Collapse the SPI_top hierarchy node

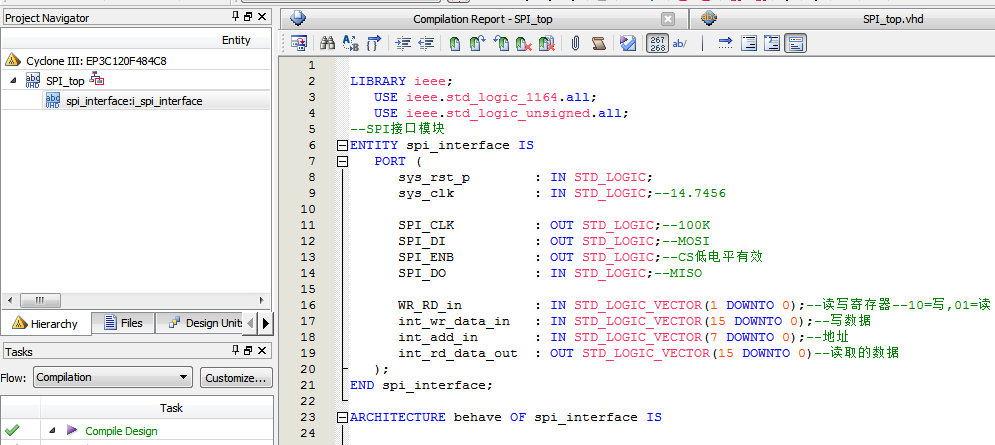click(13, 80)
